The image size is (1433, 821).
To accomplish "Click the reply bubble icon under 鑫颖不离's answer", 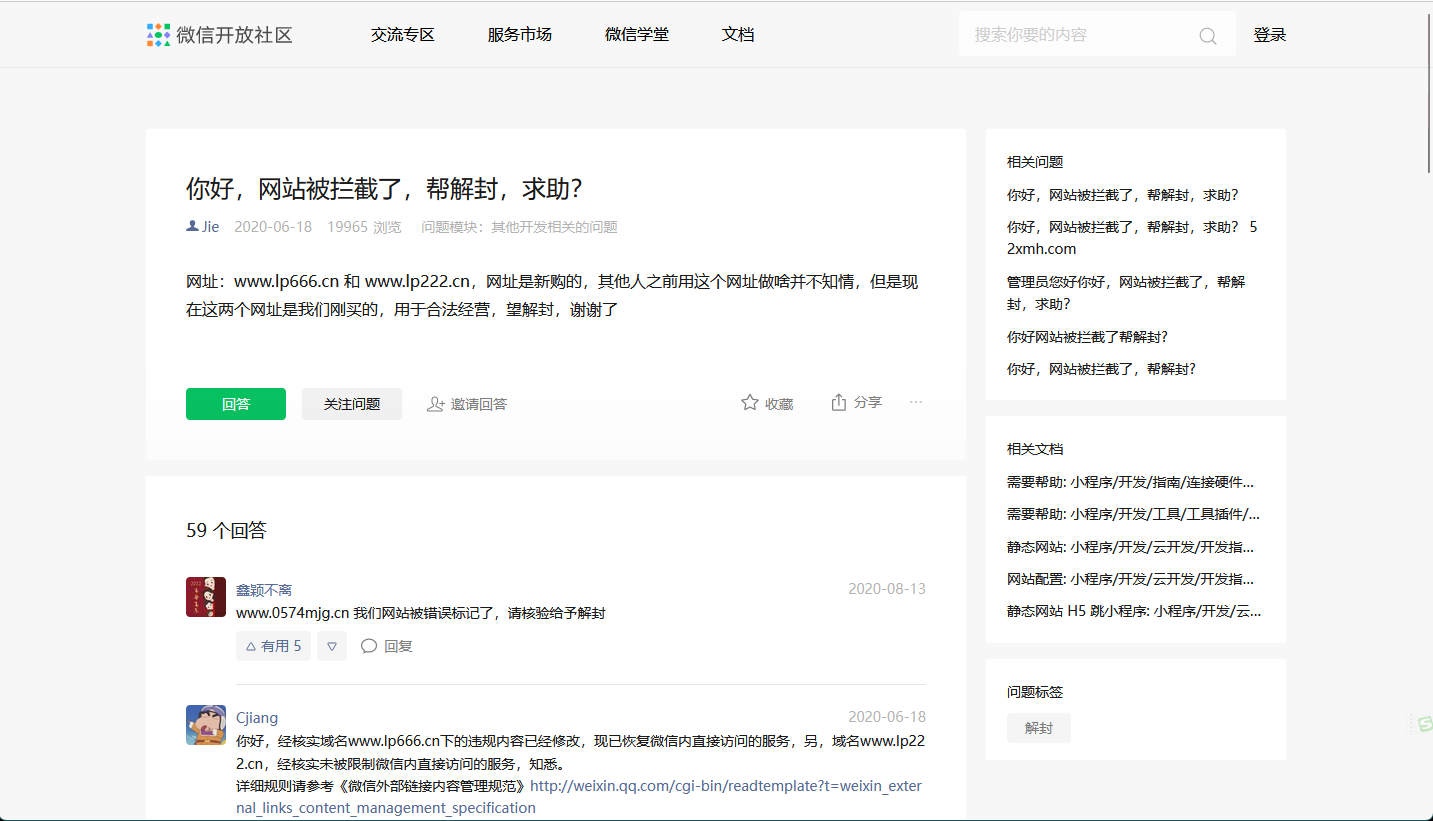I will [369, 646].
